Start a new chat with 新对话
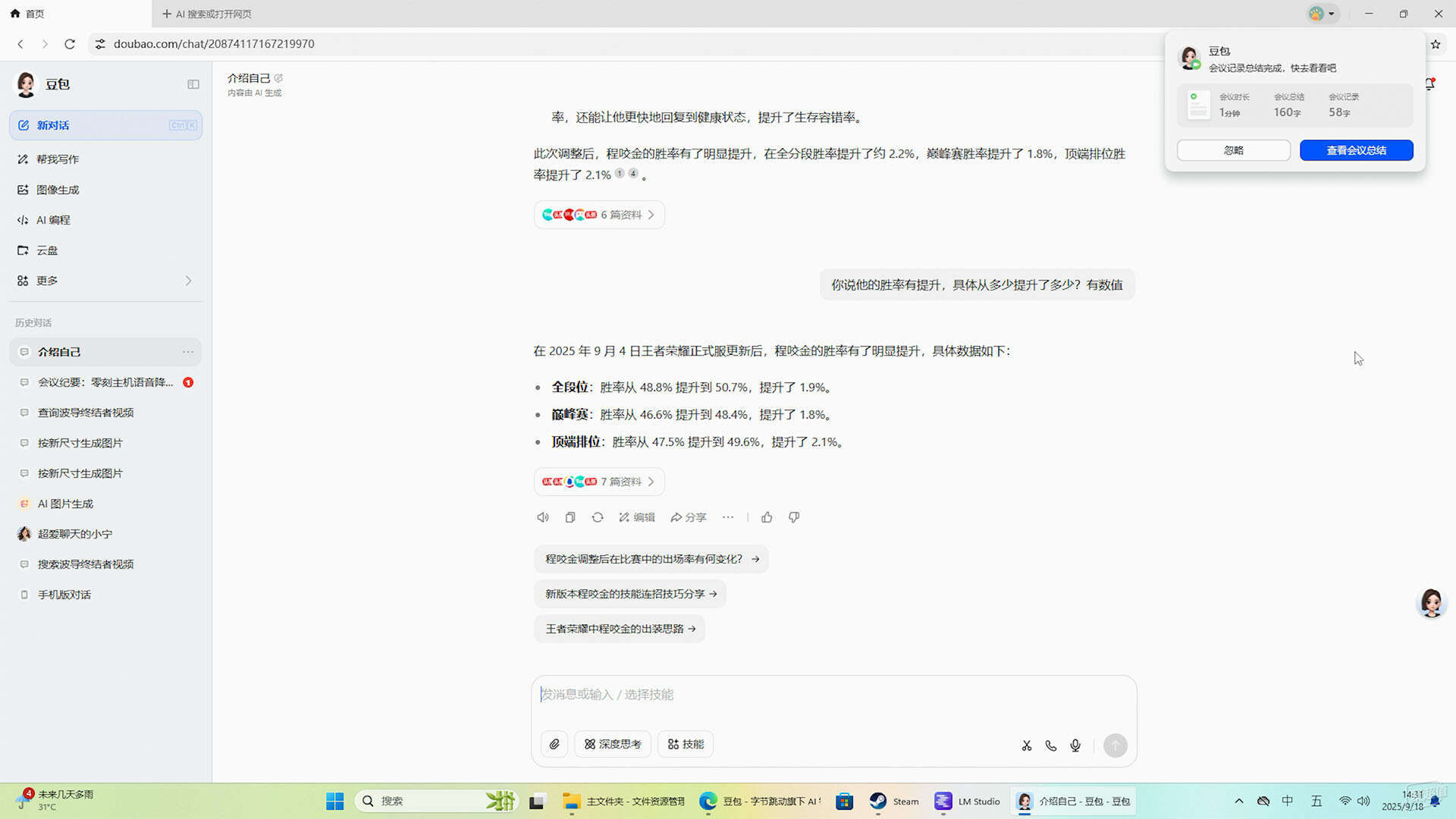Image resolution: width=1456 pixels, height=819 pixels. pos(105,125)
